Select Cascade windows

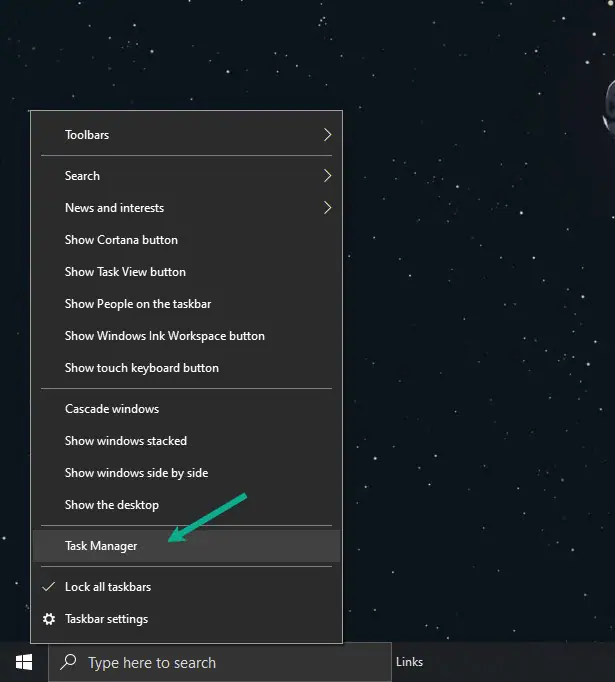[186, 409]
